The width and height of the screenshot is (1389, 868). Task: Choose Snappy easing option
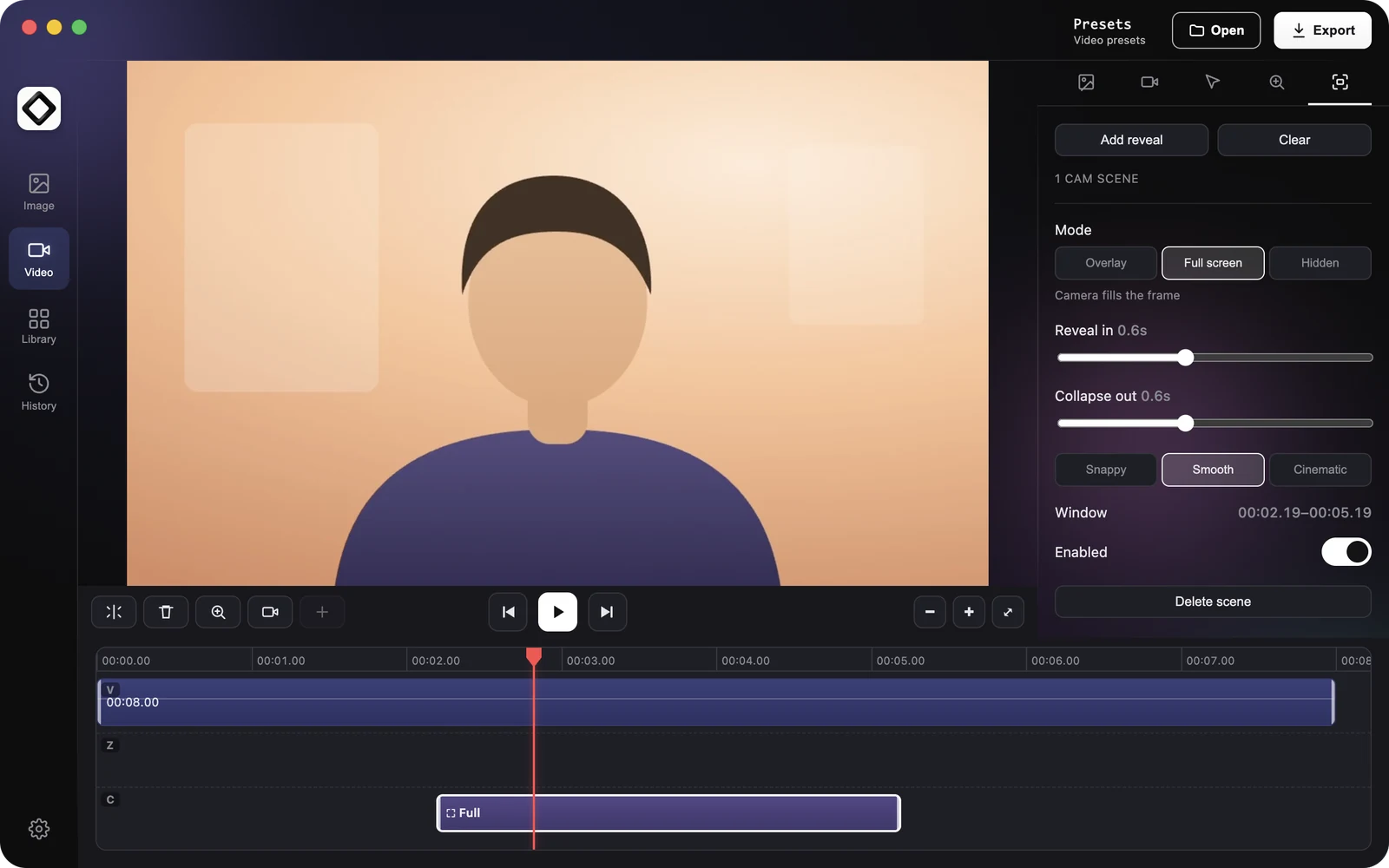[1105, 470]
